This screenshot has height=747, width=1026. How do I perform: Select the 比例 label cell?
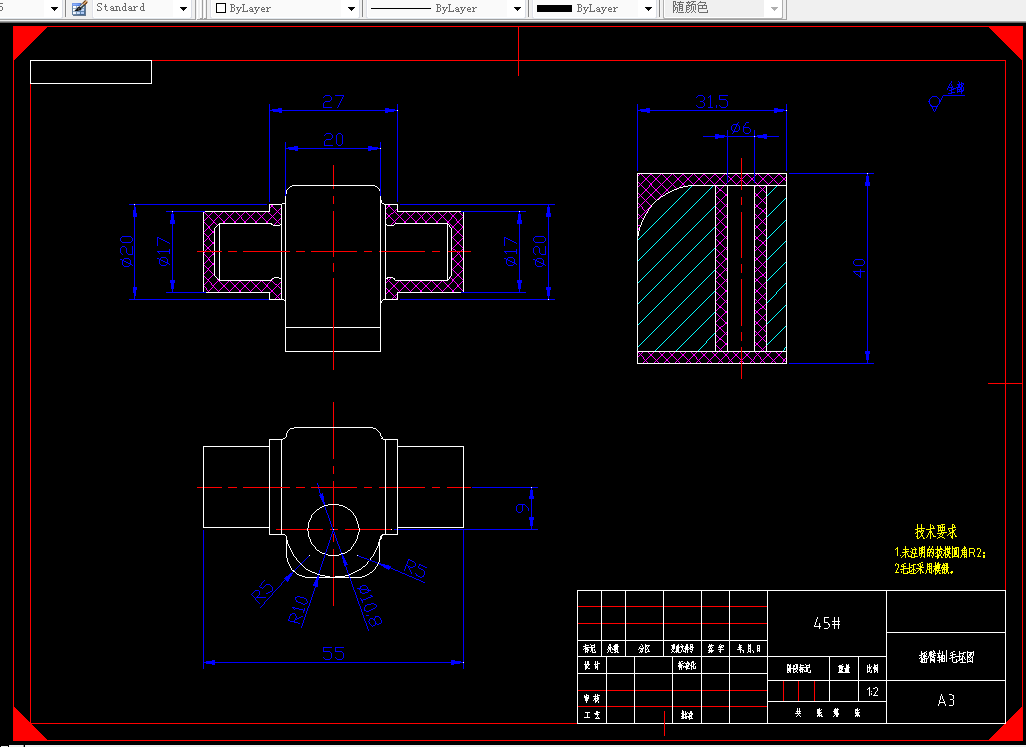(x=872, y=669)
